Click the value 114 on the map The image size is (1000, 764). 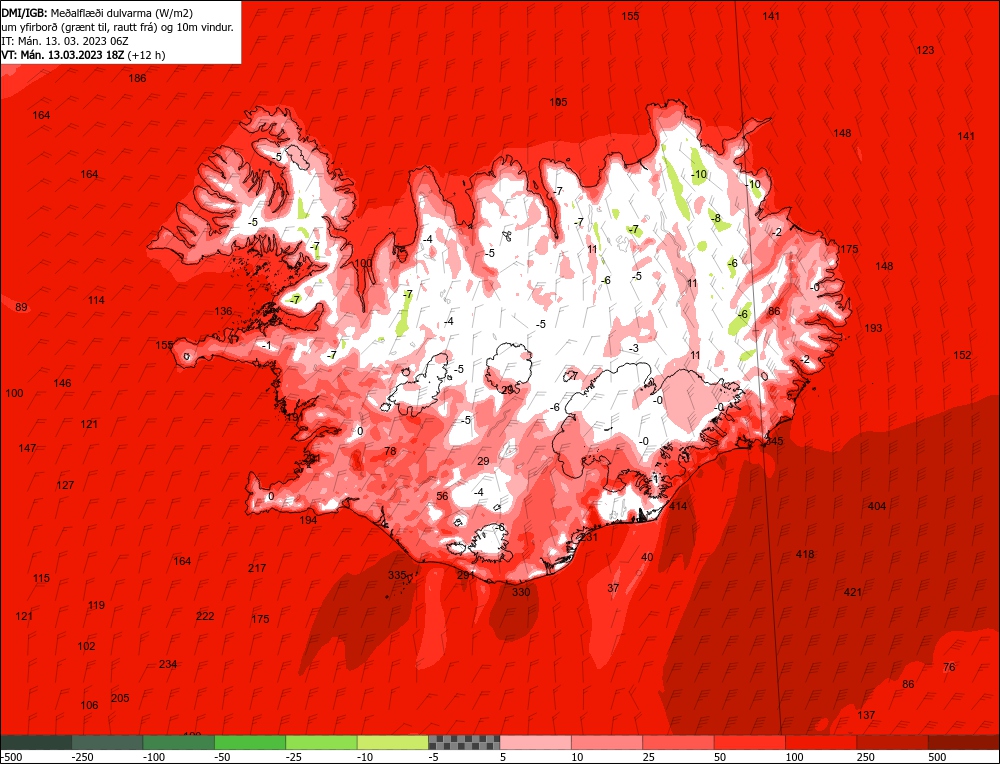click(96, 300)
